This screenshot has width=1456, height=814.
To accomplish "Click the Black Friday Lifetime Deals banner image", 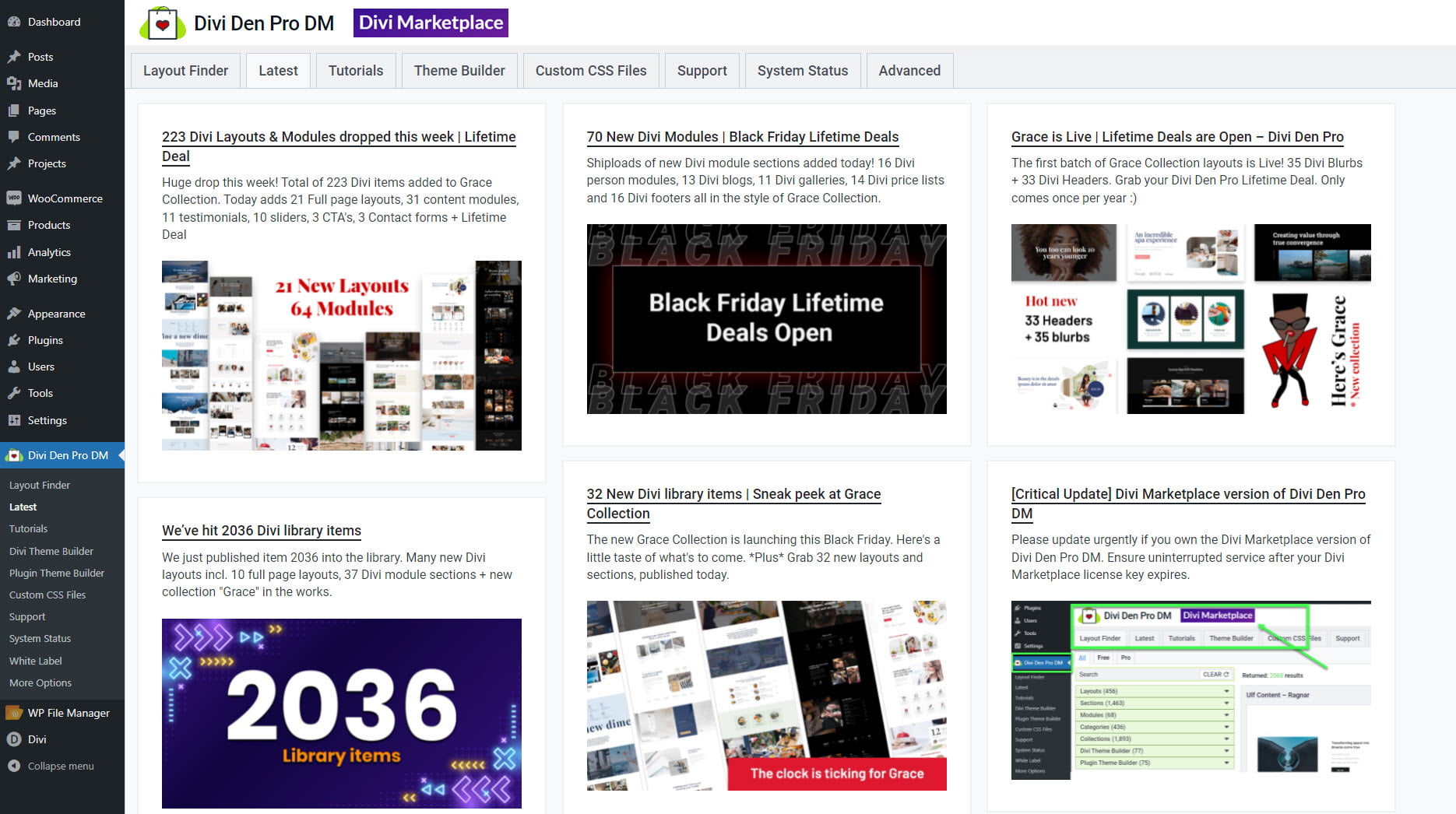I will coord(766,319).
